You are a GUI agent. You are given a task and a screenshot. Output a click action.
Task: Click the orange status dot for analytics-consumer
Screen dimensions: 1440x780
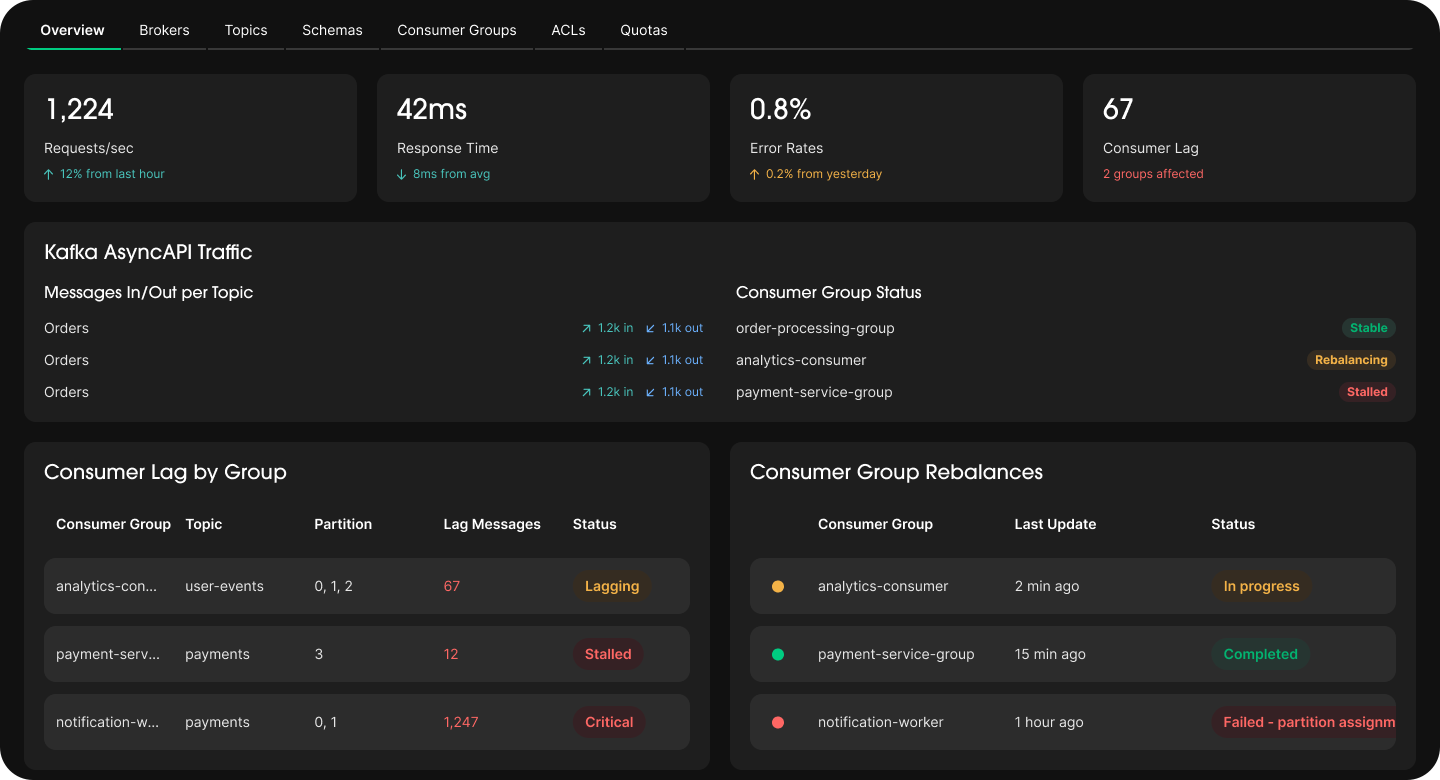pyautogui.click(x=778, y=586)
